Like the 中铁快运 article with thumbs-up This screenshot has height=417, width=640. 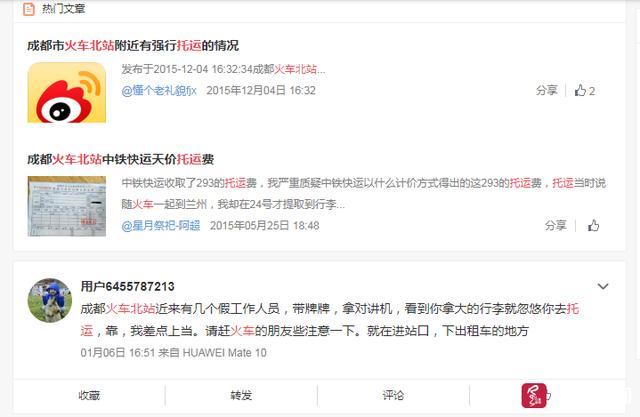click(593, 225)
